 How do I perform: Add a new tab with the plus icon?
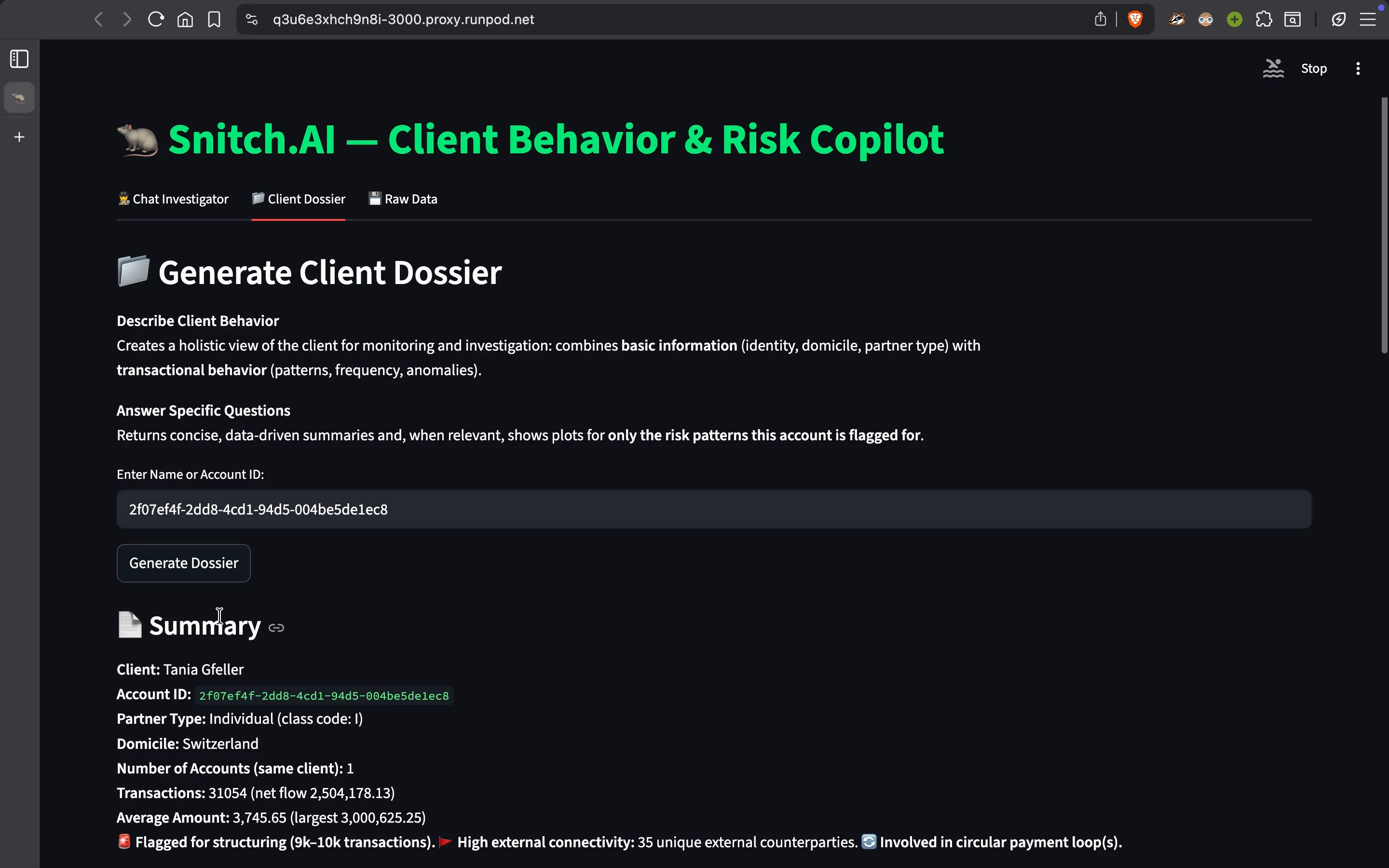[x=19, y=136]
